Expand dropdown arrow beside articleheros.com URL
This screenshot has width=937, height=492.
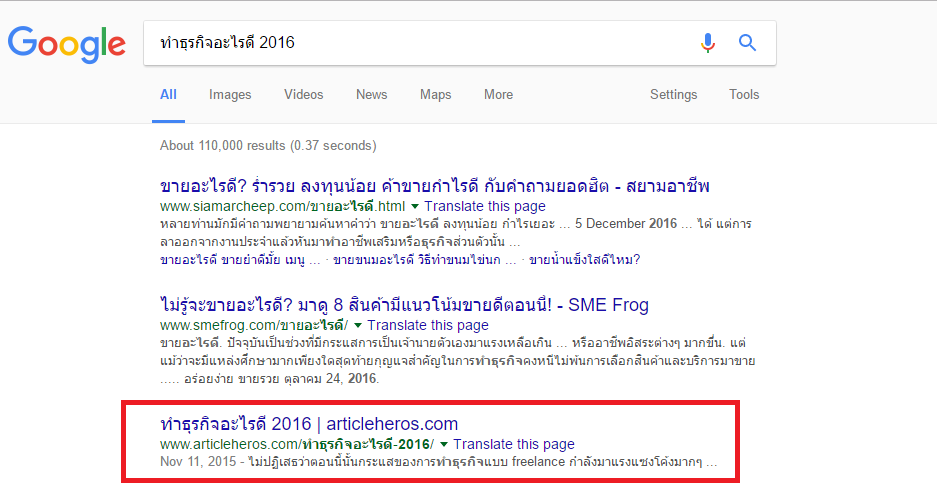point(444,445)
